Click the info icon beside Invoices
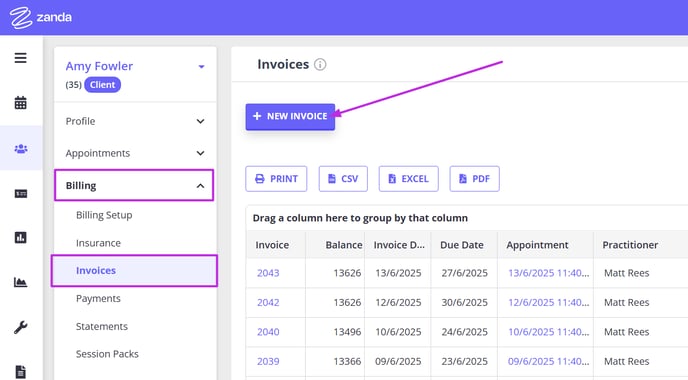The image size is (688, 380). (x=320, y=65)
